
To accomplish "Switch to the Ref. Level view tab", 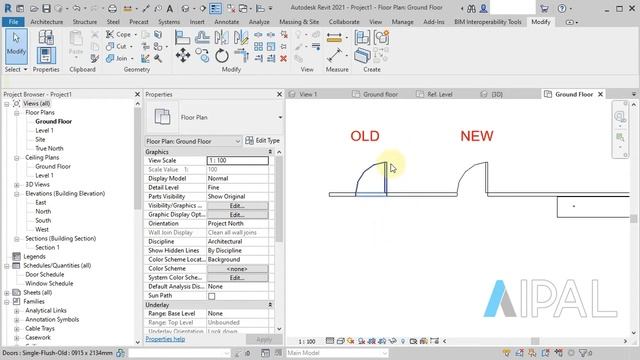I will (x=440, y=94).
